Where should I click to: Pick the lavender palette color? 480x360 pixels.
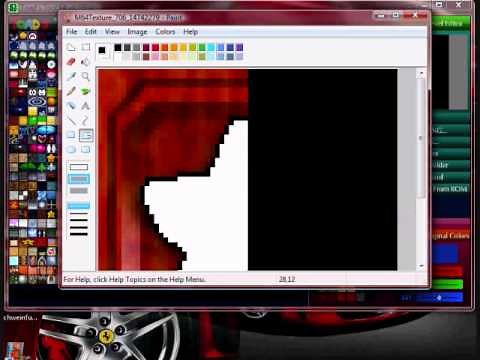239,57
